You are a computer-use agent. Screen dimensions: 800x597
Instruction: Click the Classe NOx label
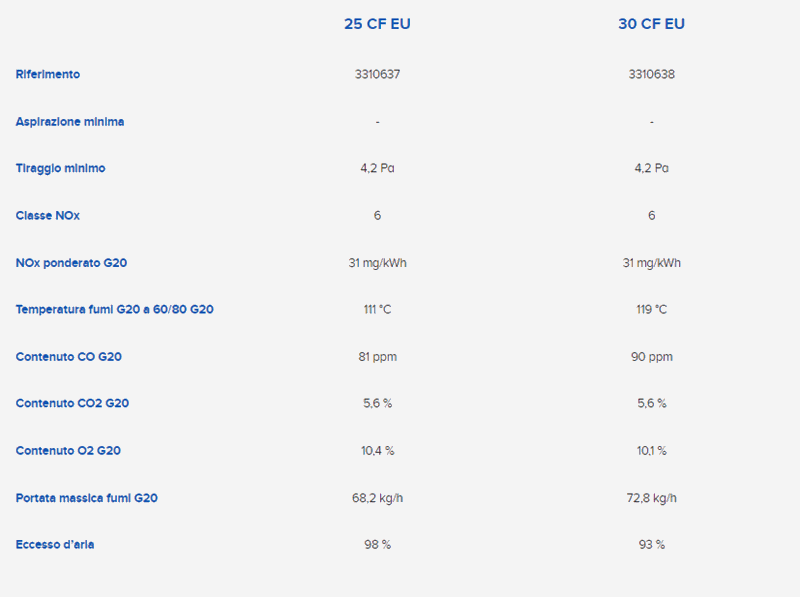tap(48, 215)
